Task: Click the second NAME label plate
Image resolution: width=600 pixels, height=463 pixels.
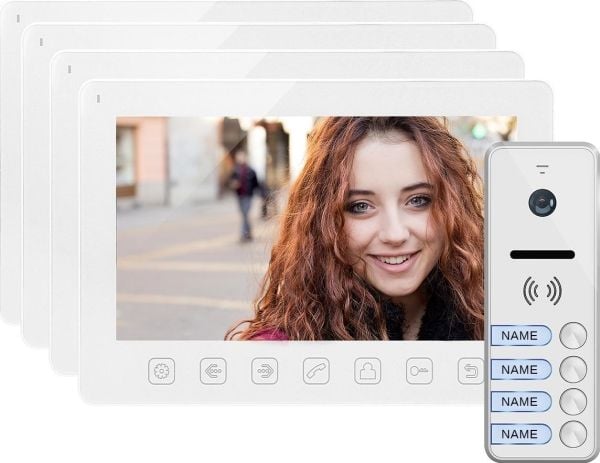Action: (521, 370)
